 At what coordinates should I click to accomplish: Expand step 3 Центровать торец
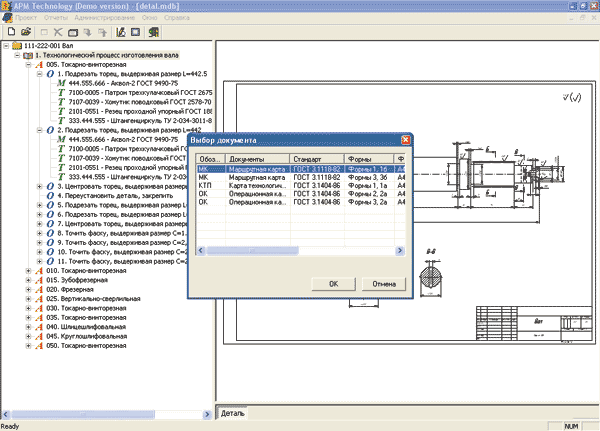(x=40, y=186)
